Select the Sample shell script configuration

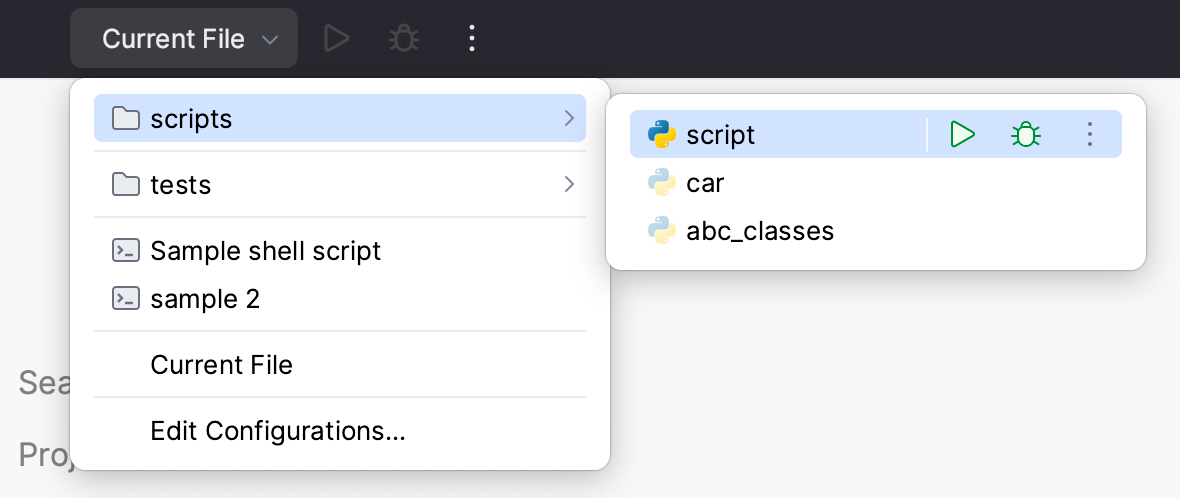pyautogui.click(x=265, y=250)
